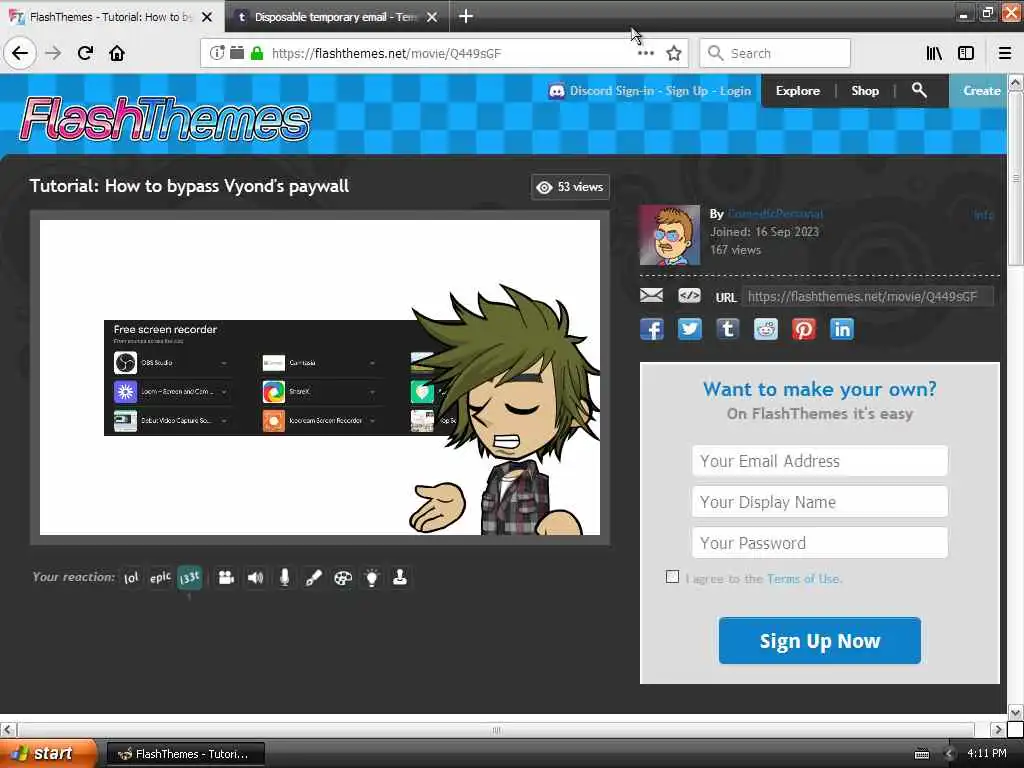This screenshot has height=768, width=1024.
Task: Share on Twitter
Action: 690,329
